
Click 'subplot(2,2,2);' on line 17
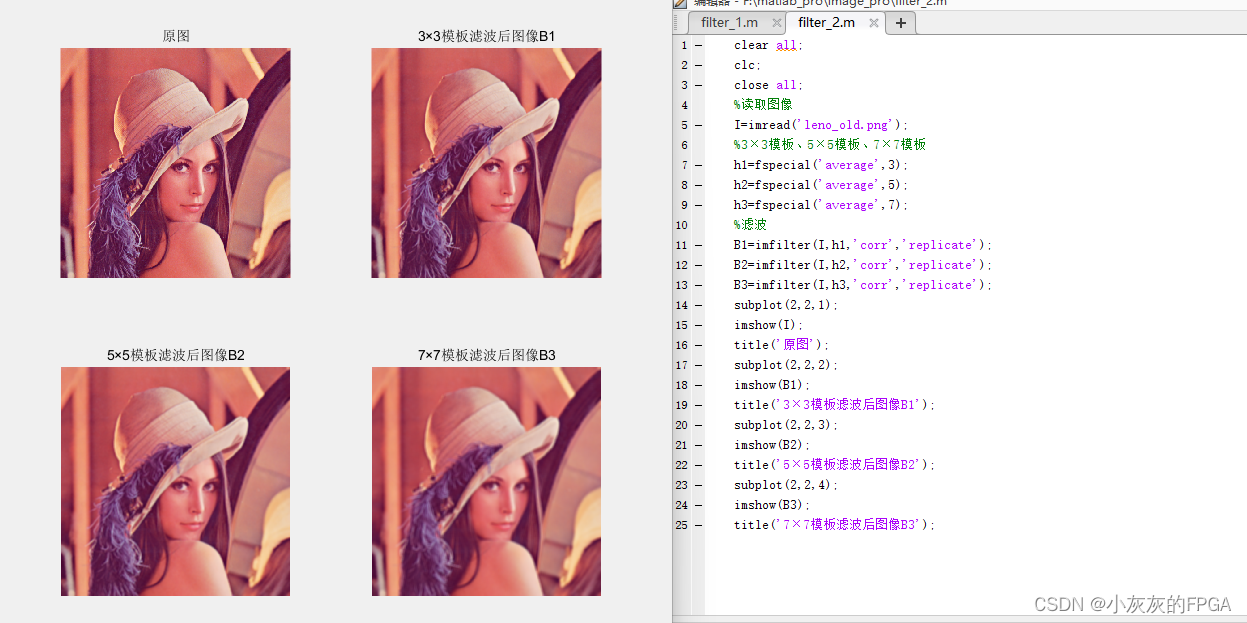point(786,365)
